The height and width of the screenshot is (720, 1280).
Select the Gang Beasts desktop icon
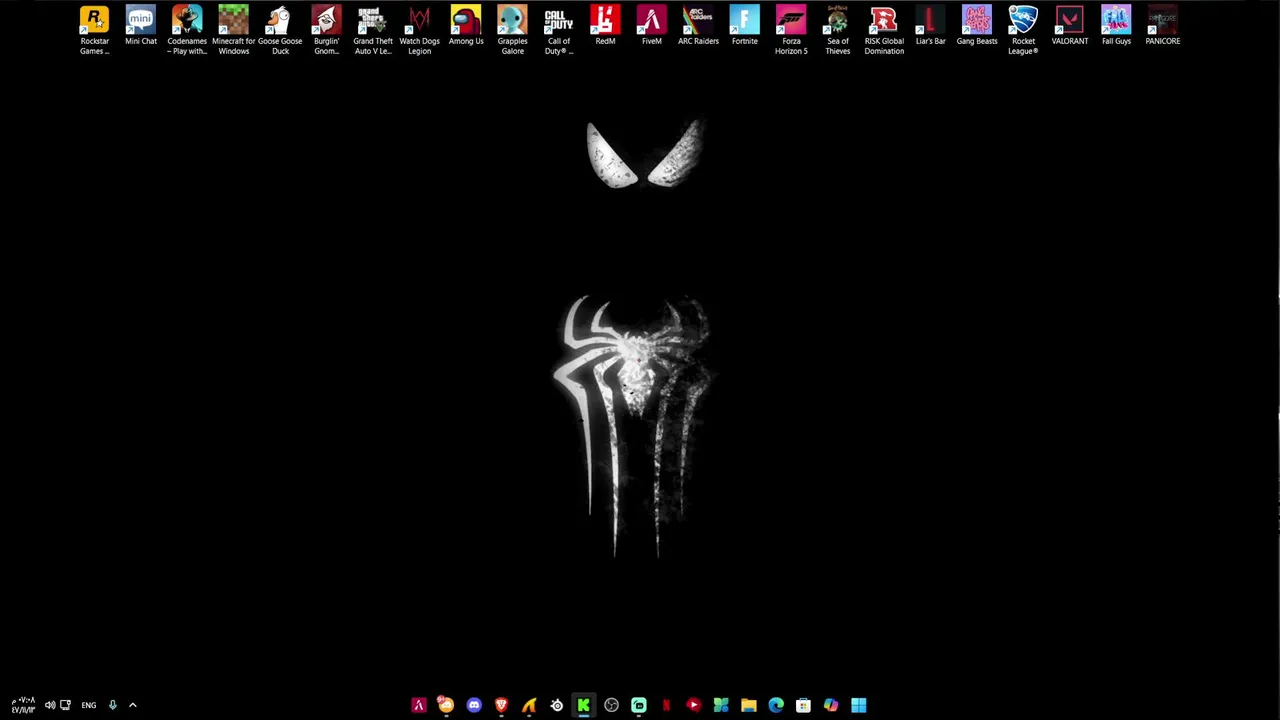[x=977, y=26]
